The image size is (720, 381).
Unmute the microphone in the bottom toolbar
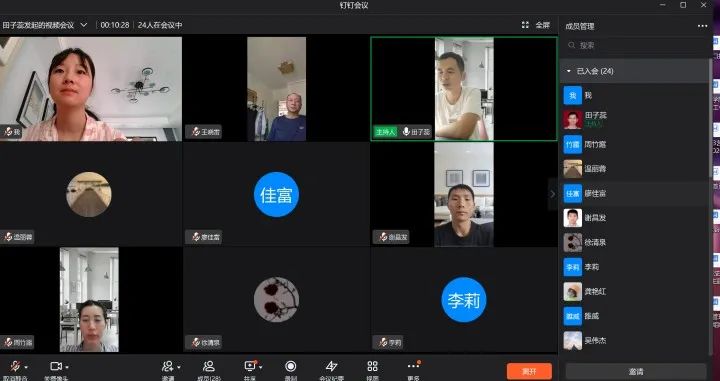click(15, 367)
